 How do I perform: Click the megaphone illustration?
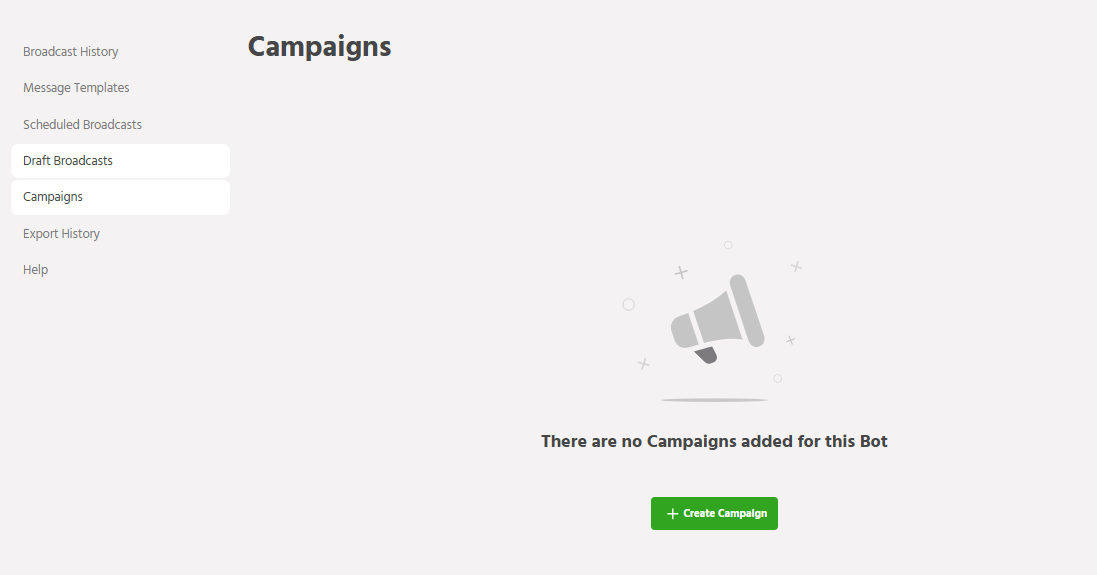[716, 318]
